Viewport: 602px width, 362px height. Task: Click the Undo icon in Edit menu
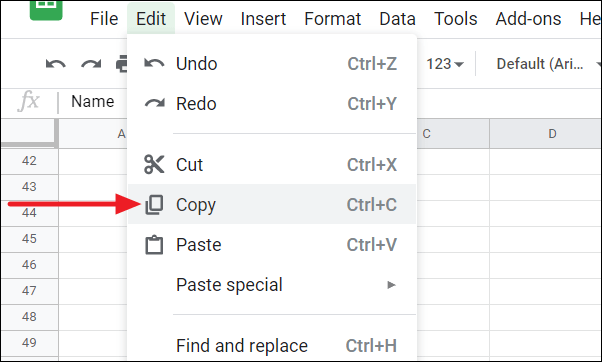[154, 63]
